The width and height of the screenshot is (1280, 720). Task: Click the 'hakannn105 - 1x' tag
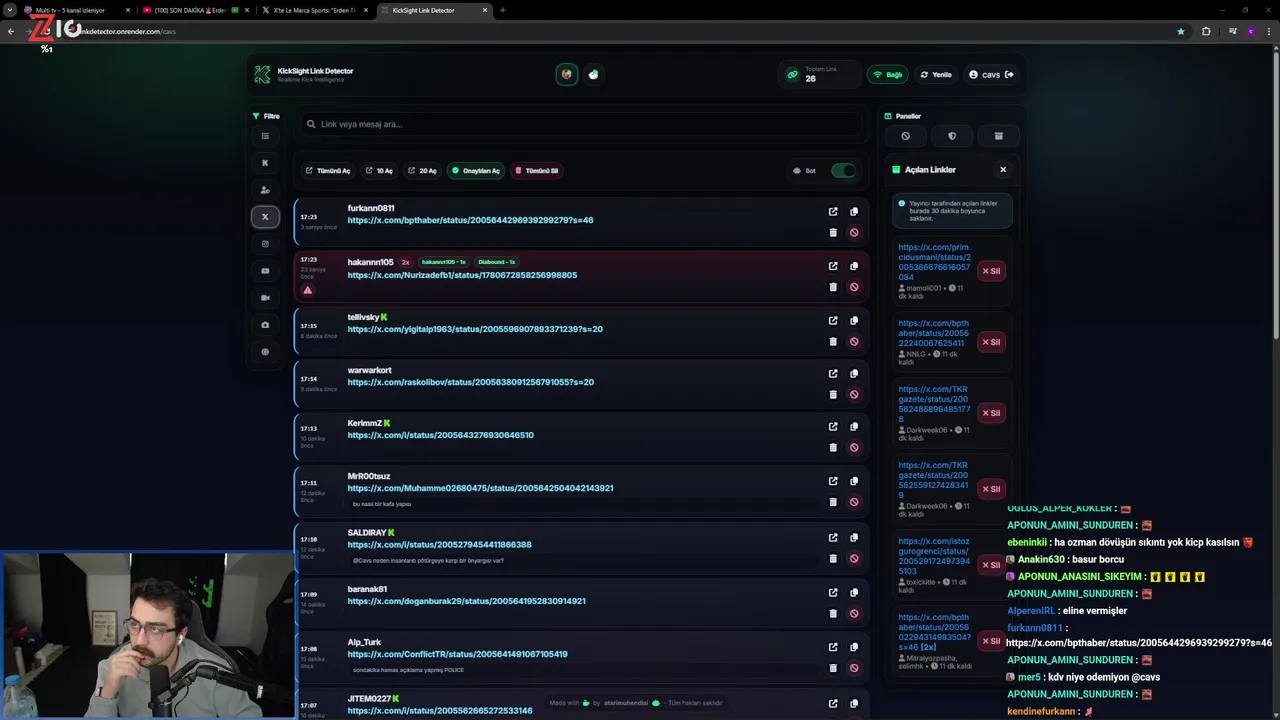(x=444, y=262)
